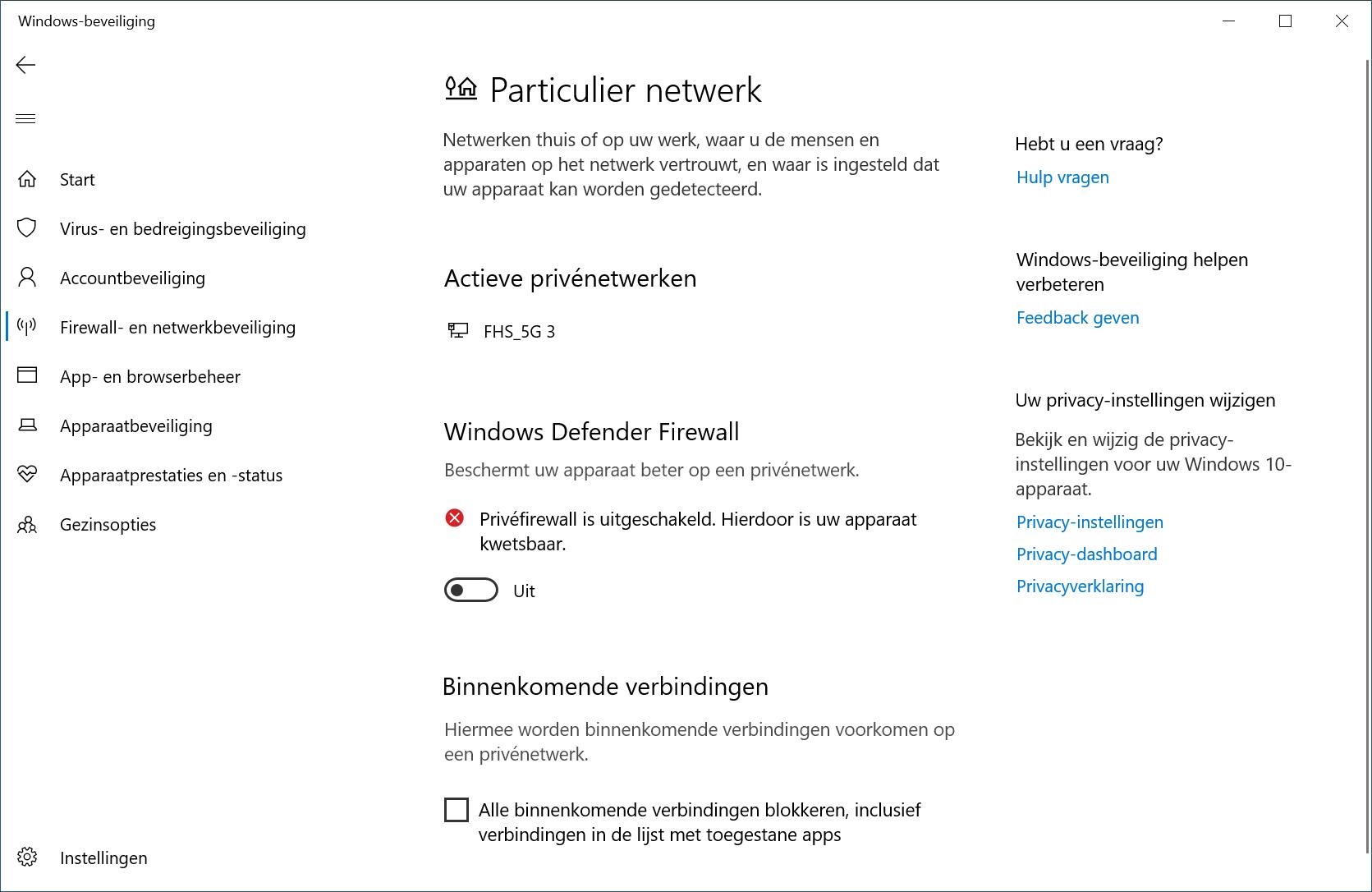Open Instellingen gear icon

pos(27,858)
